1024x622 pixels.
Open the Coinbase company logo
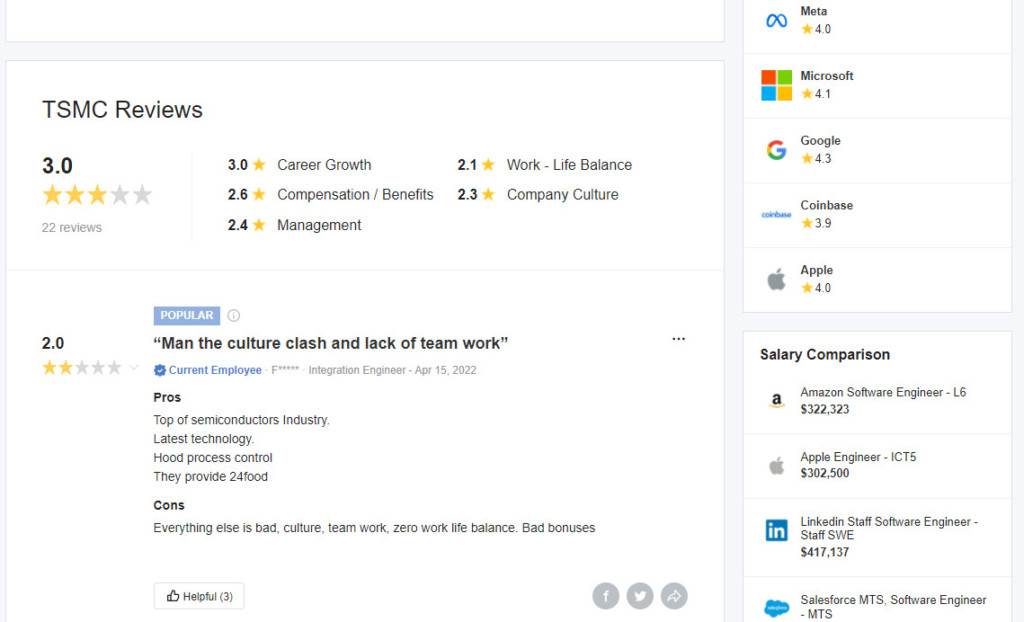click(776, 214)
